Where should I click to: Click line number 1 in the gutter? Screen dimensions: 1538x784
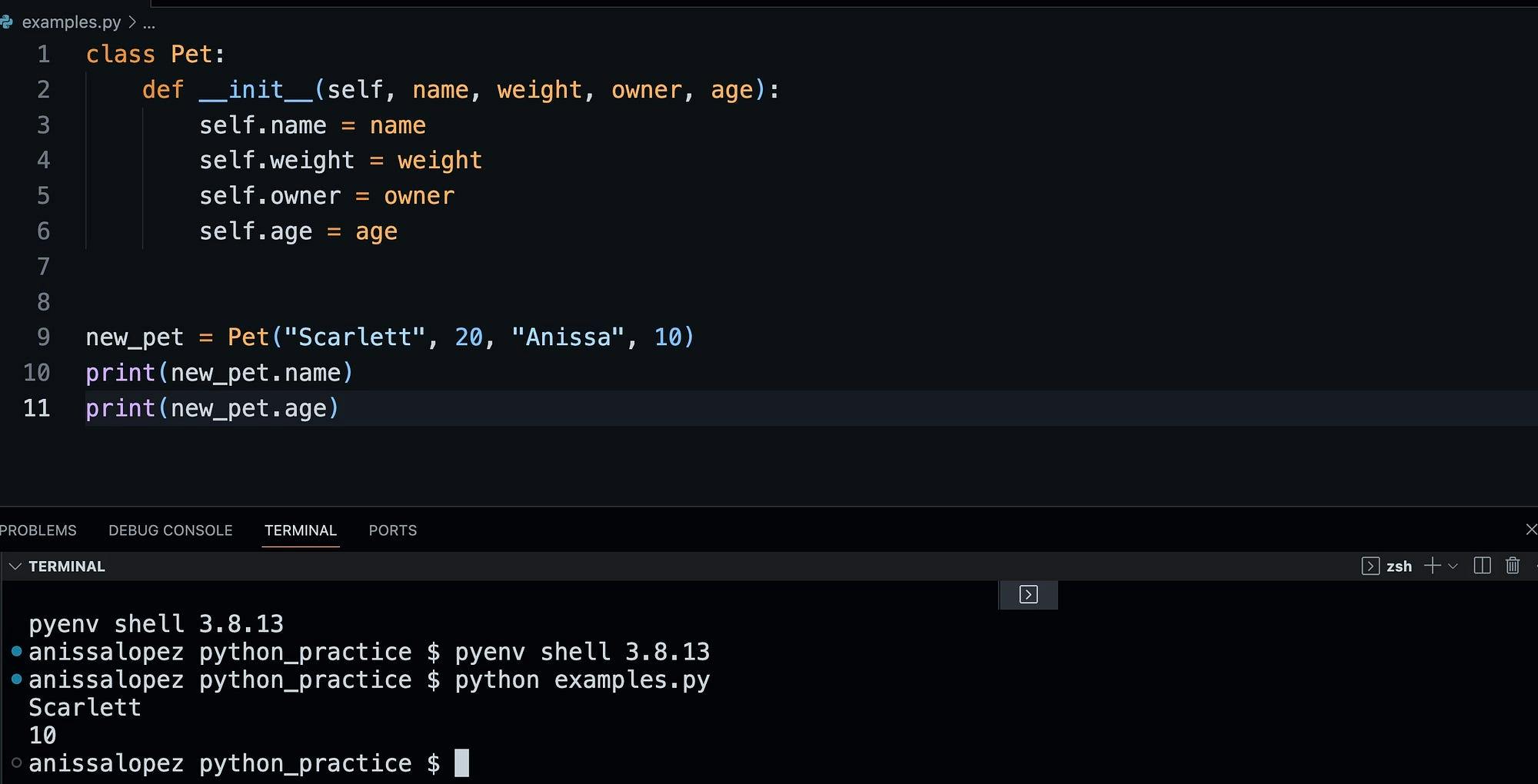(x=44, y=55)
